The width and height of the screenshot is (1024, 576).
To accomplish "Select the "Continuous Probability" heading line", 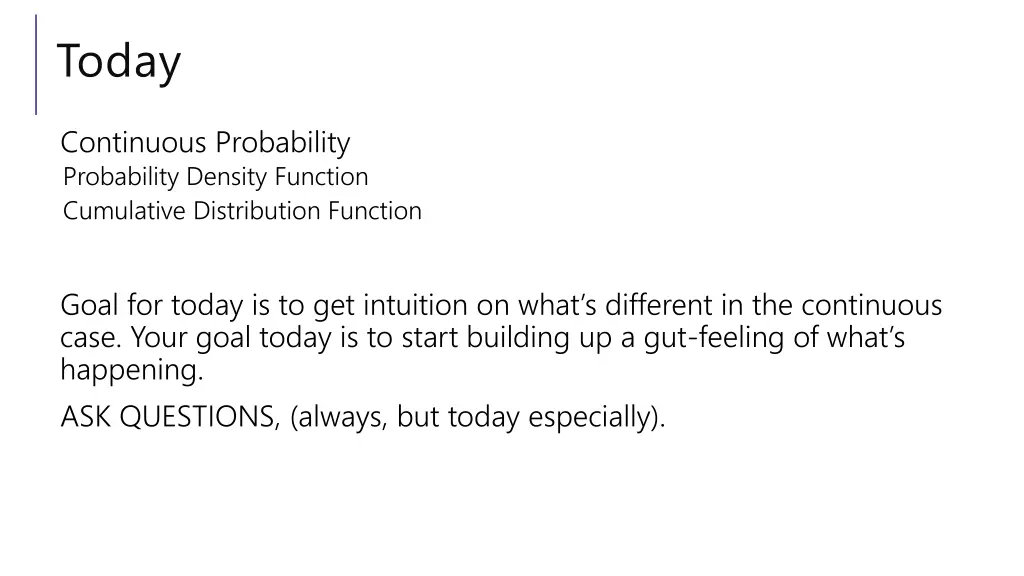I will pyautogui.click(x=205, y=142).
